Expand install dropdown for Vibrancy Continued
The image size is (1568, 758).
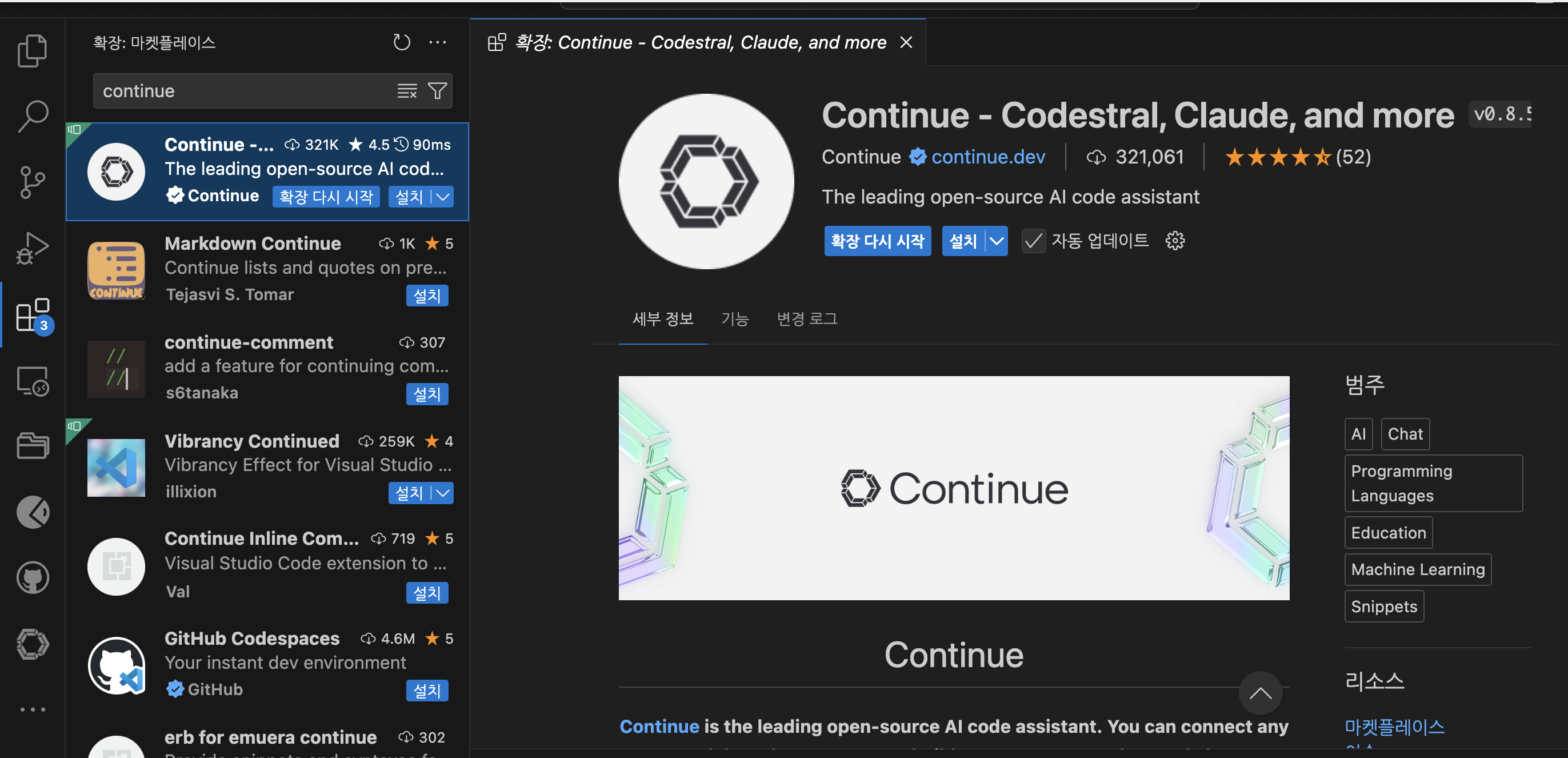442,493
